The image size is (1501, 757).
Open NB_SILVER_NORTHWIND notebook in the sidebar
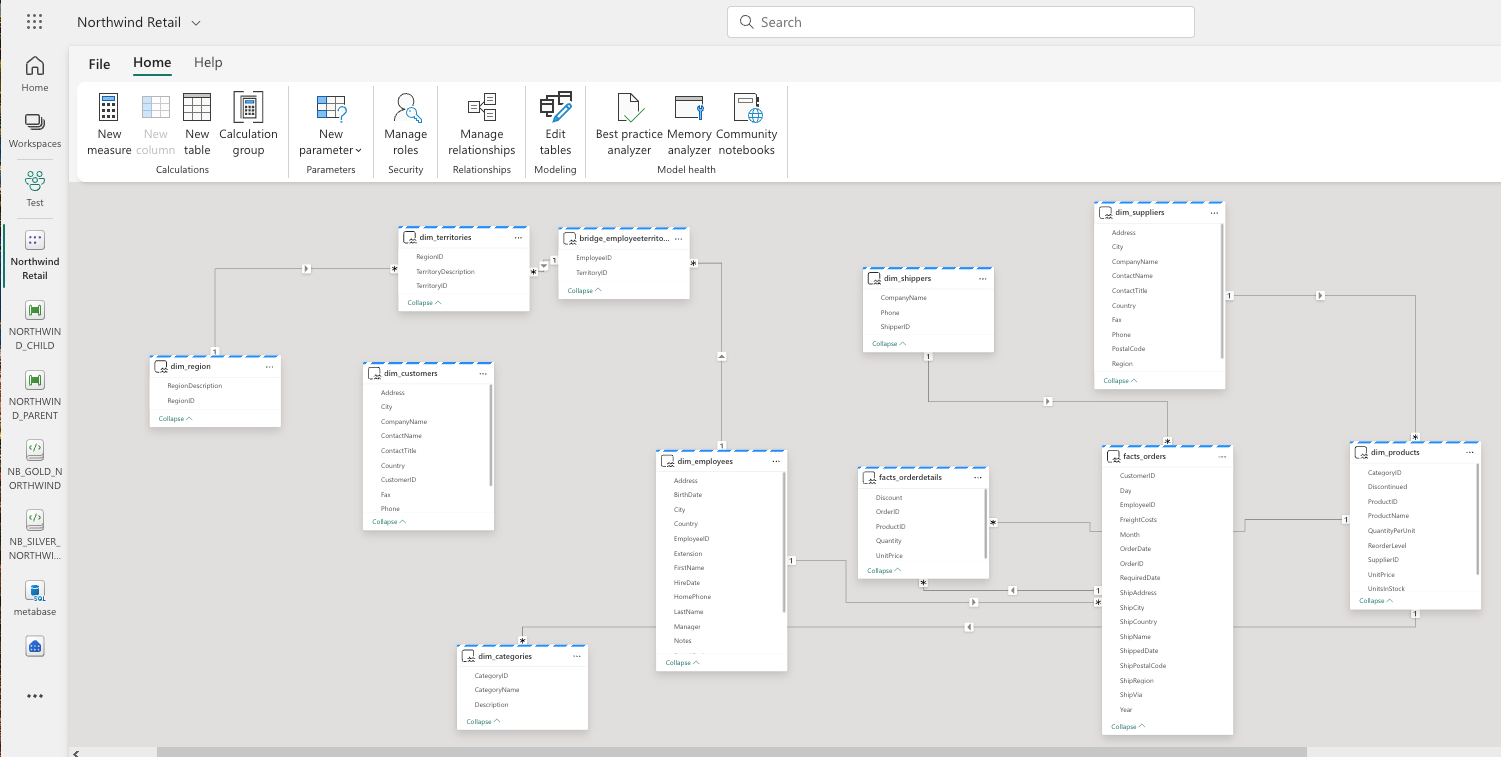click(x=35, y=535)
